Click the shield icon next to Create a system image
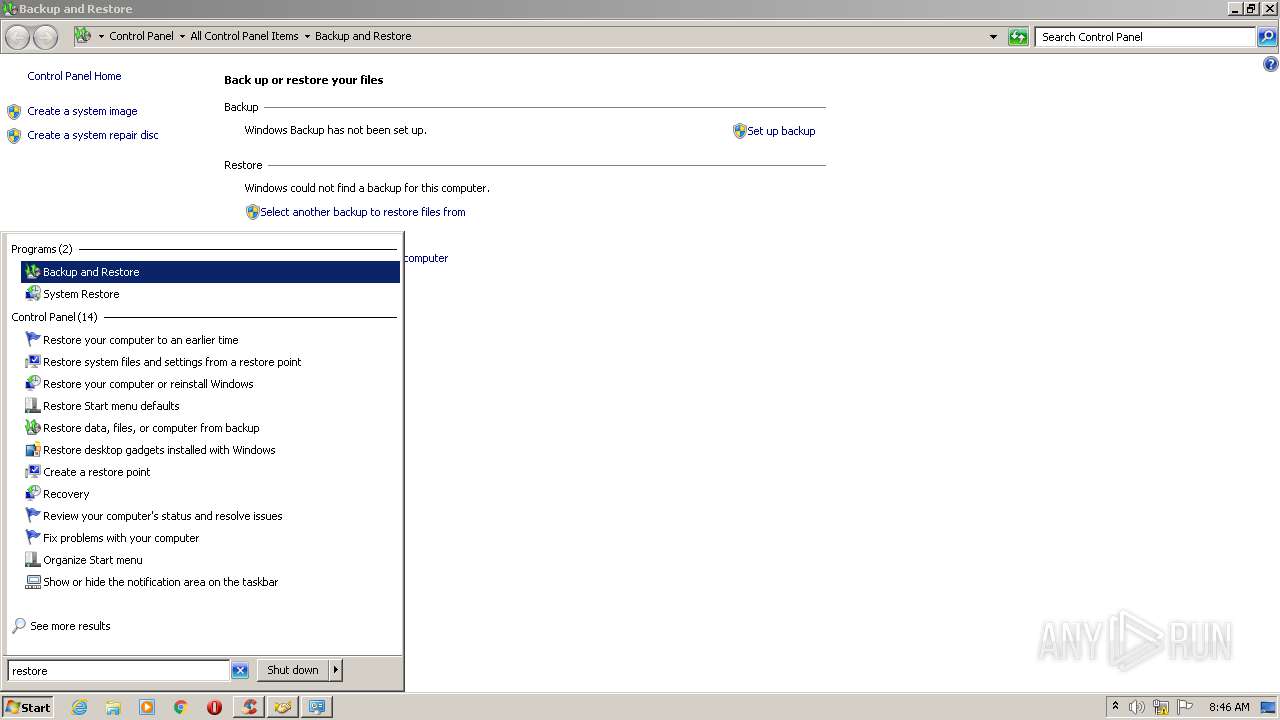 click(14, 112)
